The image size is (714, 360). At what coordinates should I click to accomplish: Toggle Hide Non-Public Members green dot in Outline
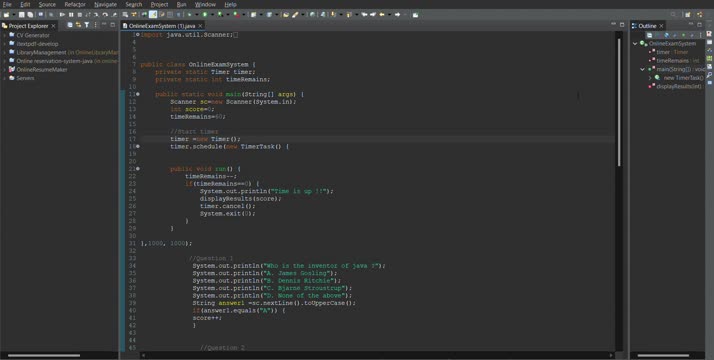click(683, 35)
